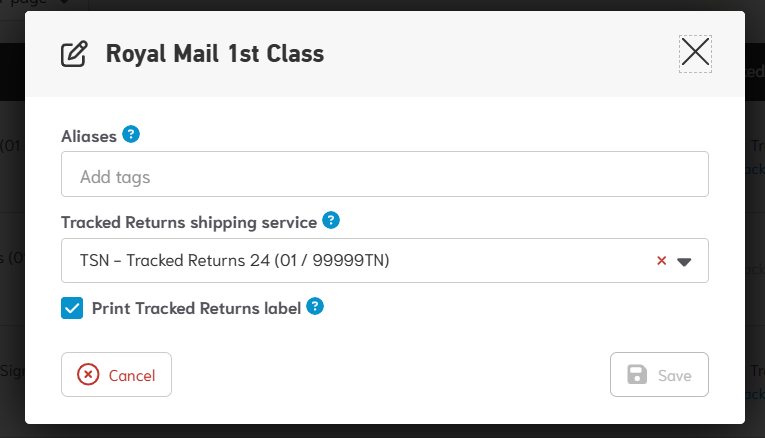Close the Royal Mail 1st Class dialog

[695, 53]
